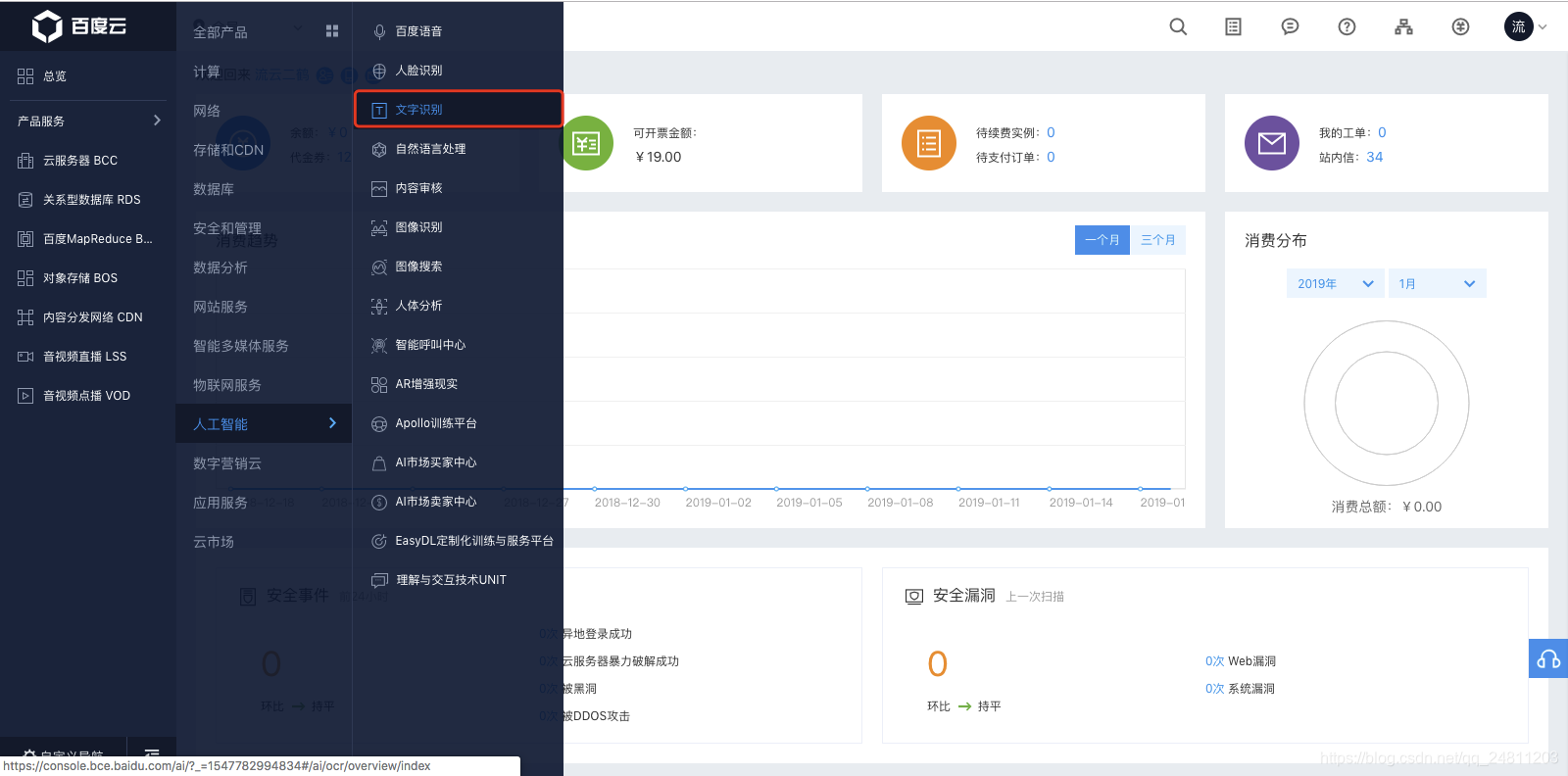Select the 数据库 category
This screenshot has width=1568, height=776.
[x=264, y=189]
